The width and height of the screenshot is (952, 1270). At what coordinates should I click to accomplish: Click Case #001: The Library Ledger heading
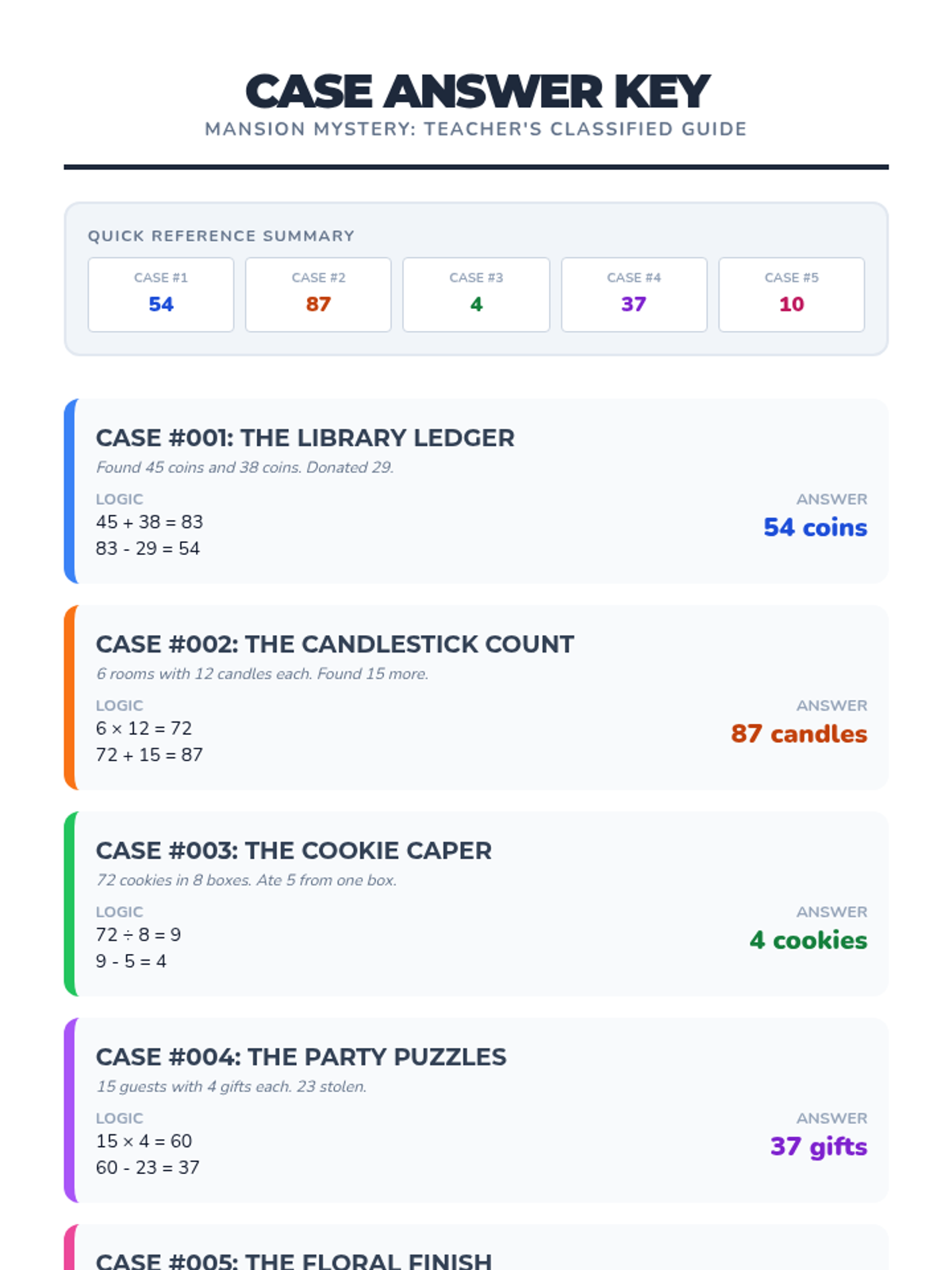pos(305,438)
